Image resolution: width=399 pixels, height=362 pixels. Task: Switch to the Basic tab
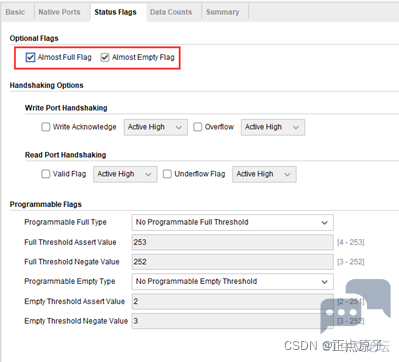pos(15,12)
